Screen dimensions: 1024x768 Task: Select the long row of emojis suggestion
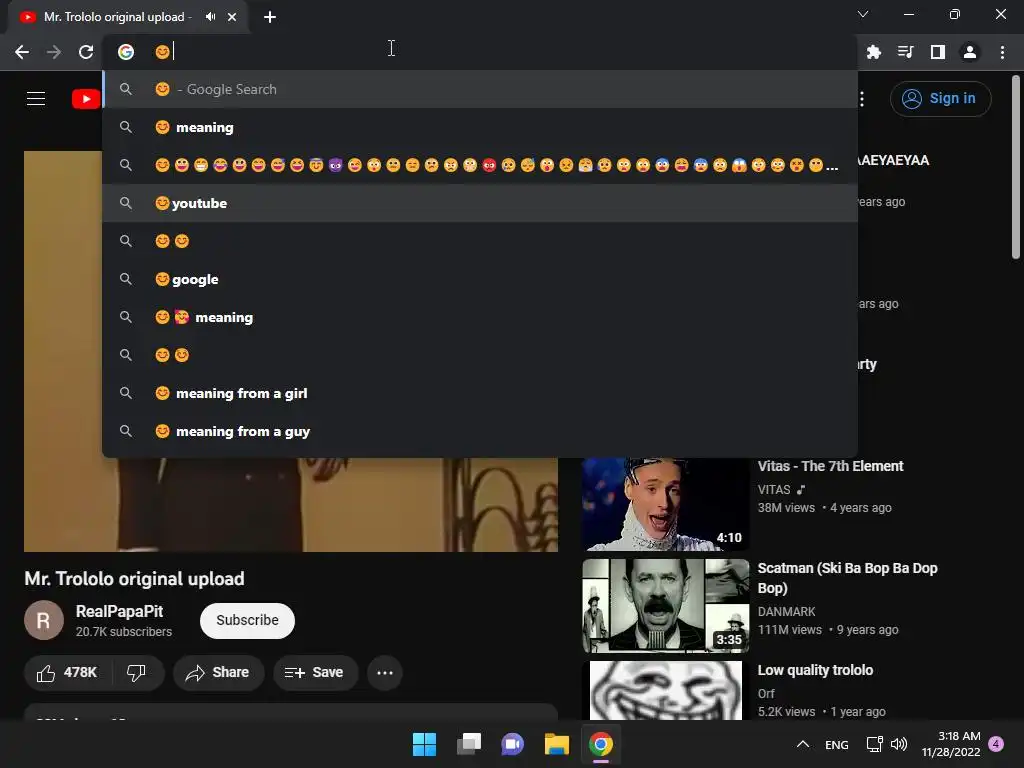coord(480,165)
